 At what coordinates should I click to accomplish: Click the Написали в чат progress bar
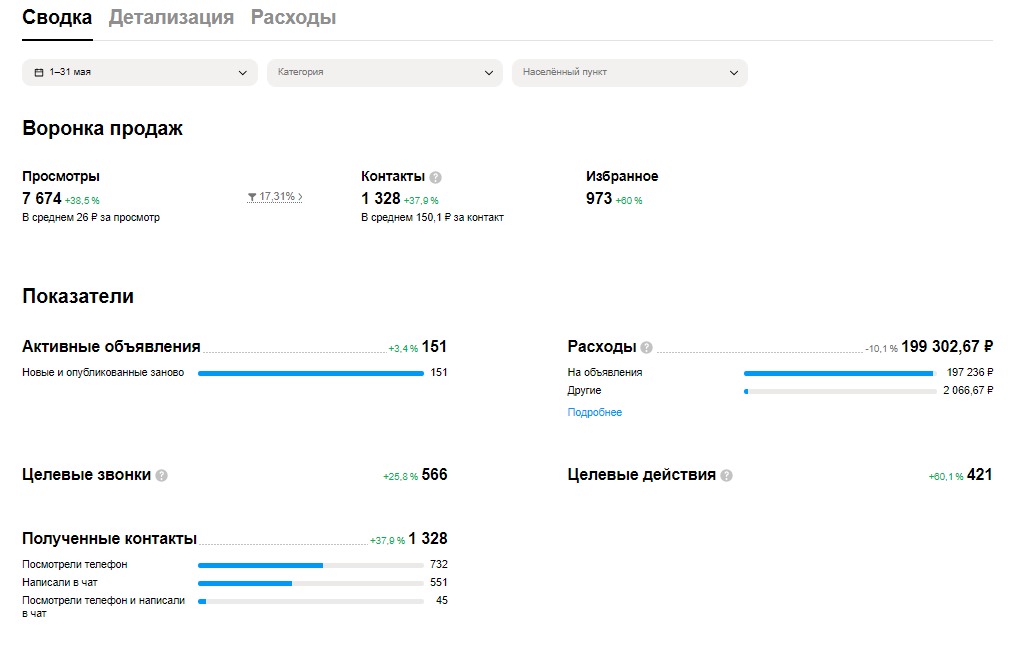[310, 583]
